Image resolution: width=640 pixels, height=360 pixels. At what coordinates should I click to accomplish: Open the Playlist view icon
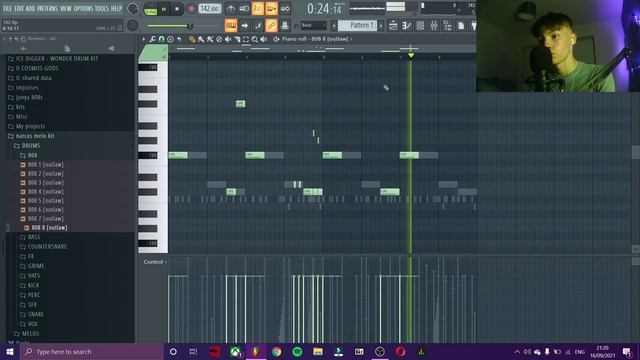click(x=393, y=26)
